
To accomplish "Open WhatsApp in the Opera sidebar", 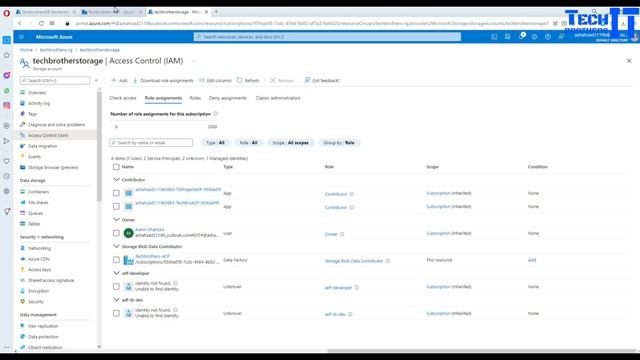I will (7, 91).
